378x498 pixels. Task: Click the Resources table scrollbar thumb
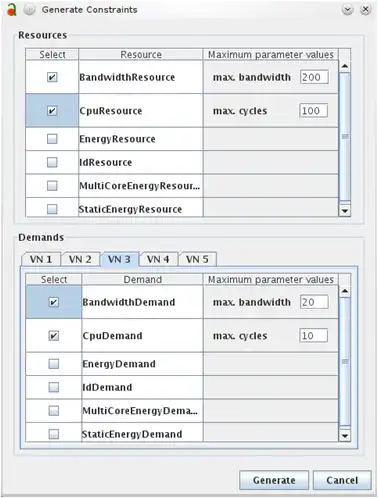point(345,137)
